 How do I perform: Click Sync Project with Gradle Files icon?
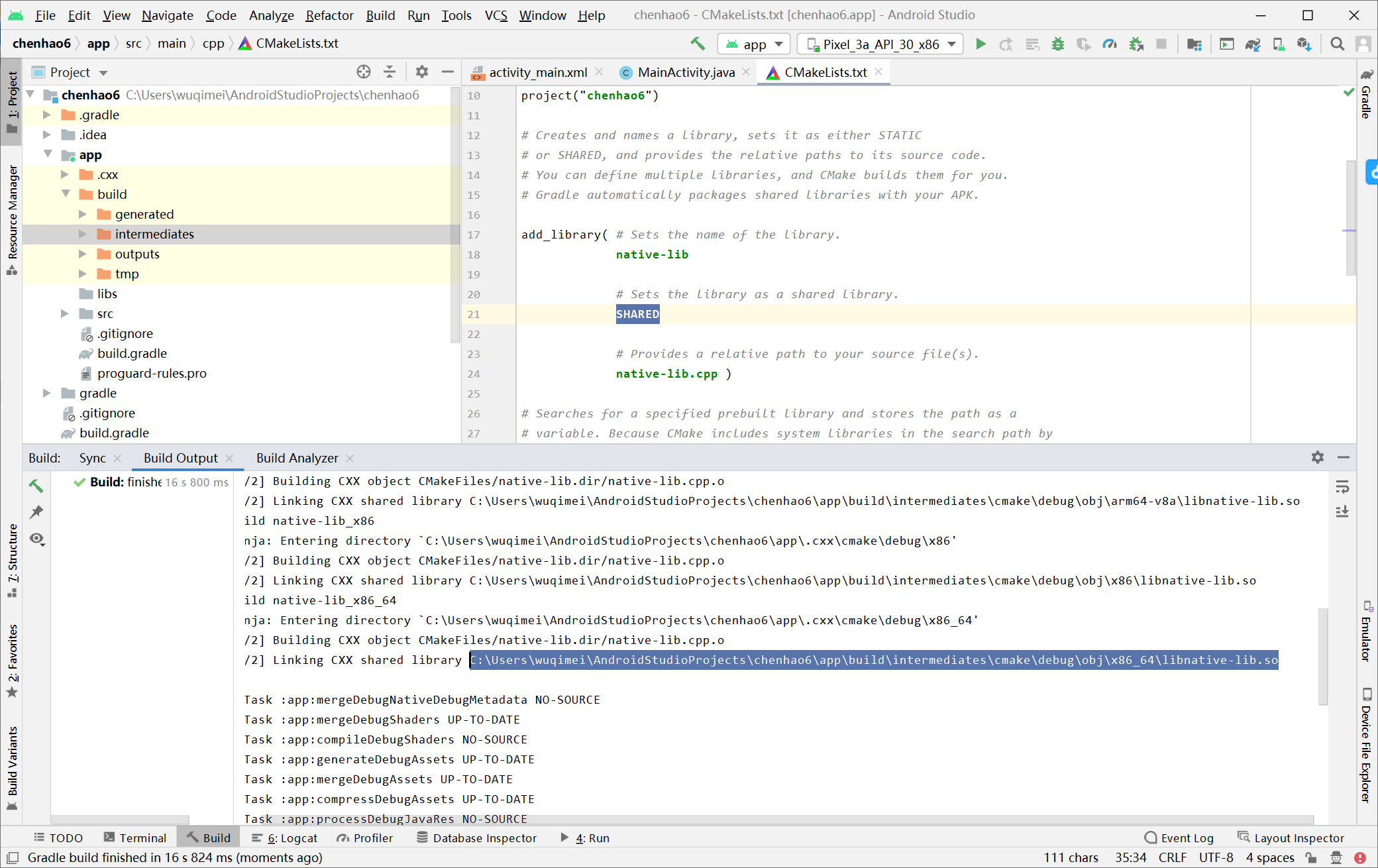(1252, 44)
